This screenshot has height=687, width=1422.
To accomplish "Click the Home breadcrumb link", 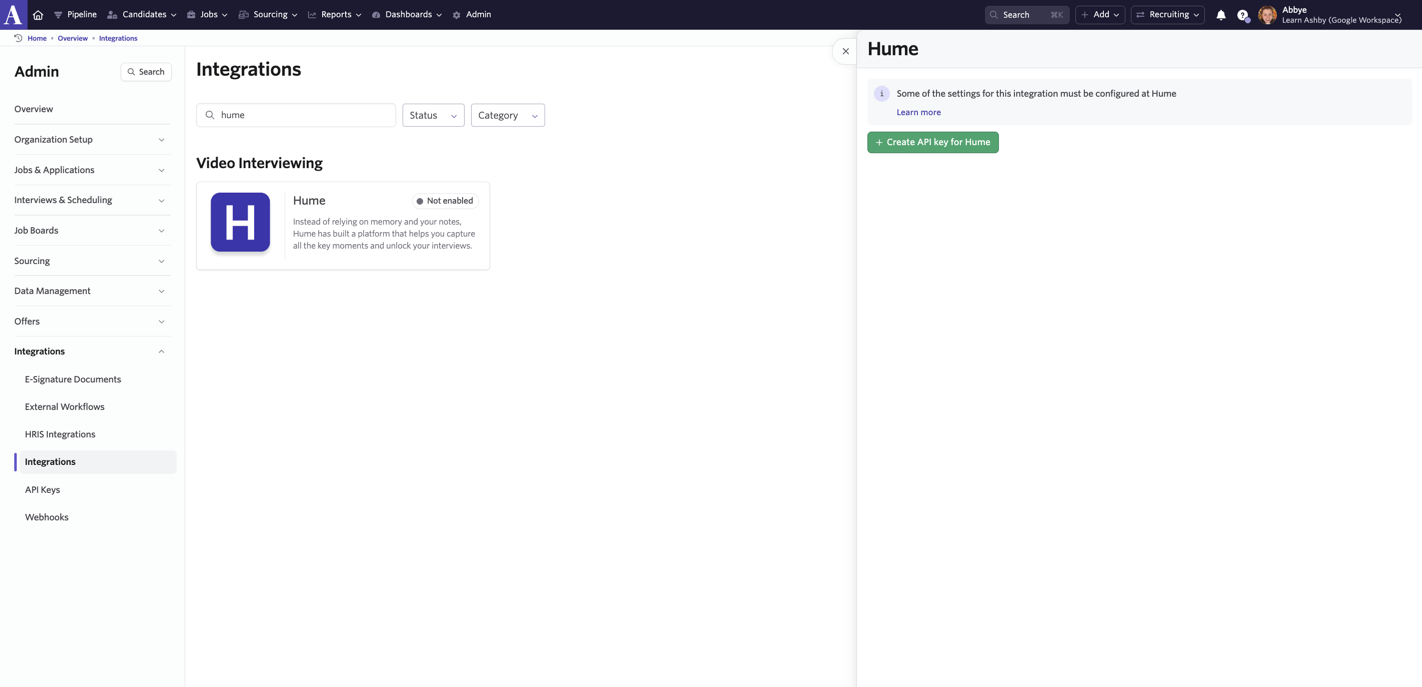I will pyautogui.click(x=37, y=38).
